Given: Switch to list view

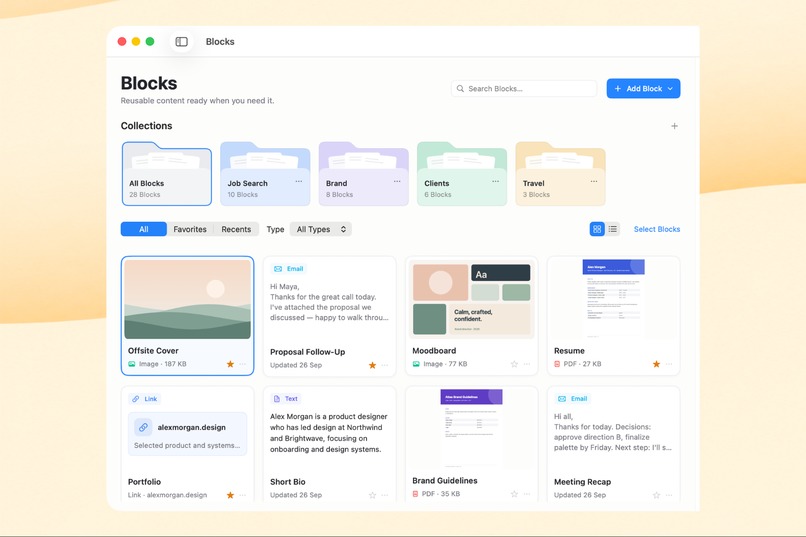Looking at the screenshot, I should [613, 229].
